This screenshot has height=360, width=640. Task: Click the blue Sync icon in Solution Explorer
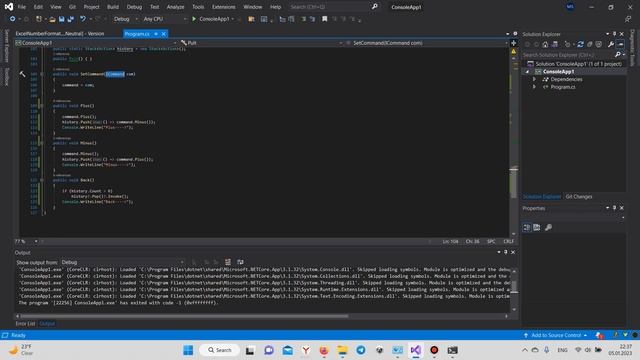pos(580,44)
